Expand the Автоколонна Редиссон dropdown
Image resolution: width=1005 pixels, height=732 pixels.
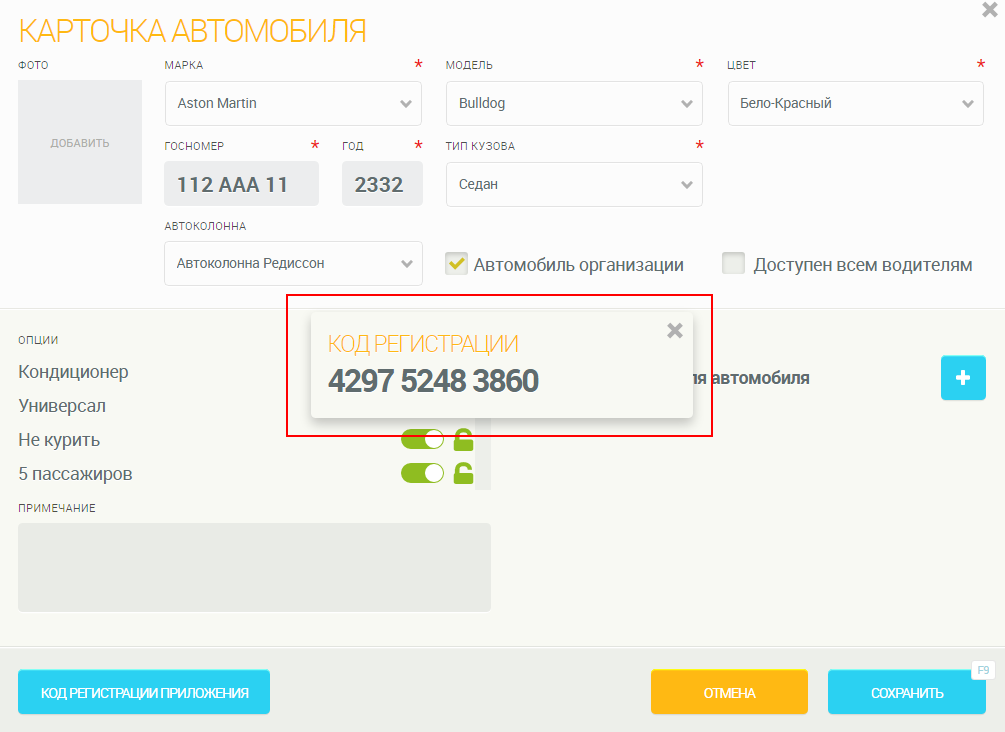pos(293,264)
